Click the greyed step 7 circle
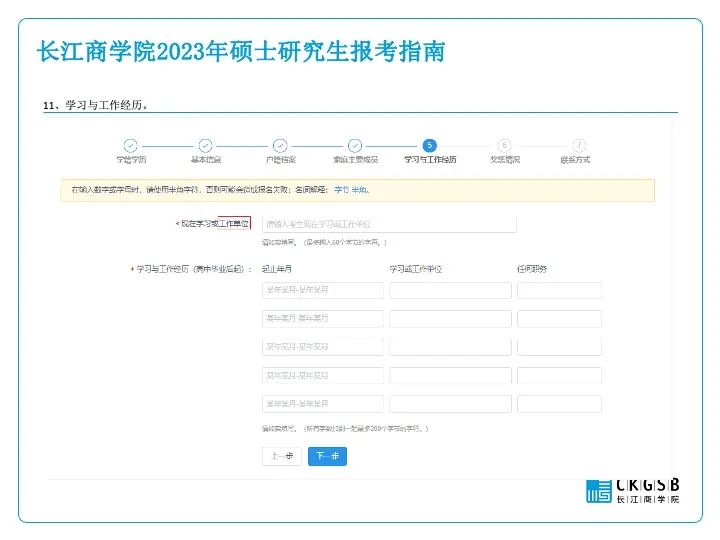 point(579,146)
